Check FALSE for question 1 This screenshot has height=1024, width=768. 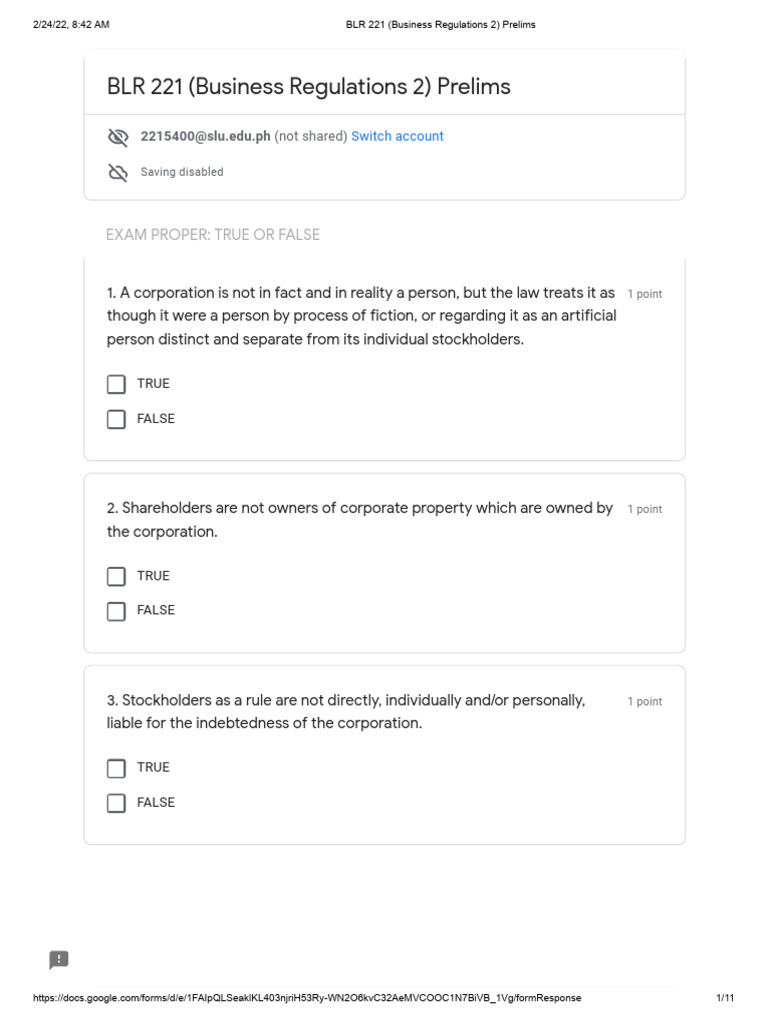[x=117, y=419]
